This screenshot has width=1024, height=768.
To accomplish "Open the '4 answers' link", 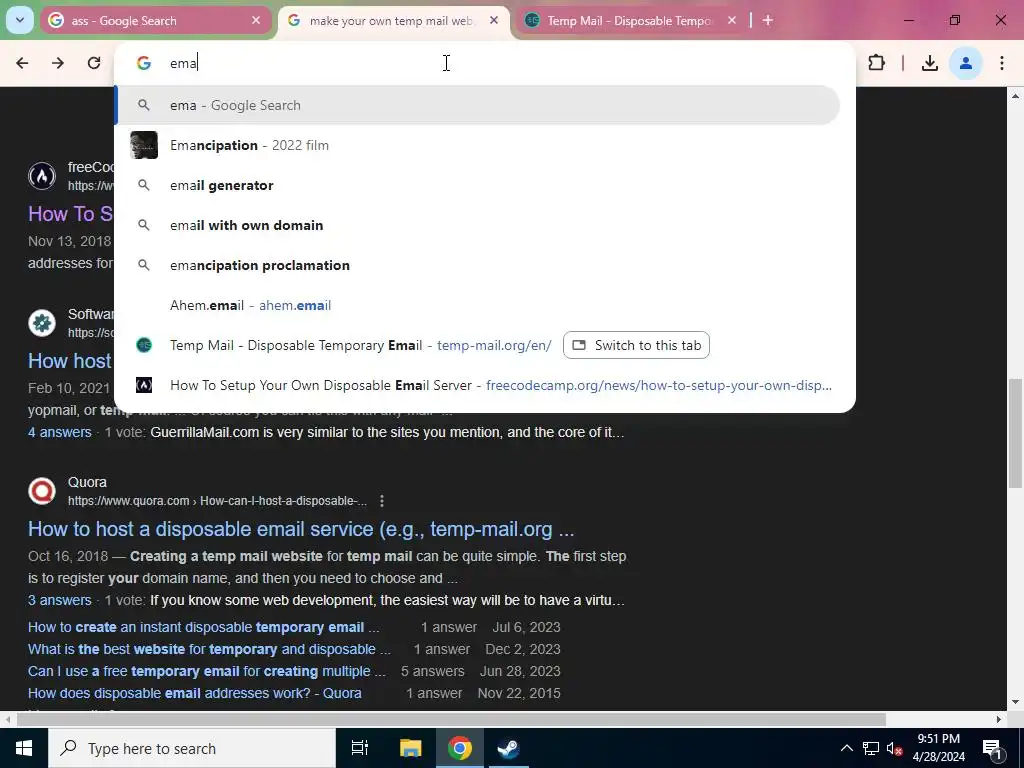I will pos(59,432).
